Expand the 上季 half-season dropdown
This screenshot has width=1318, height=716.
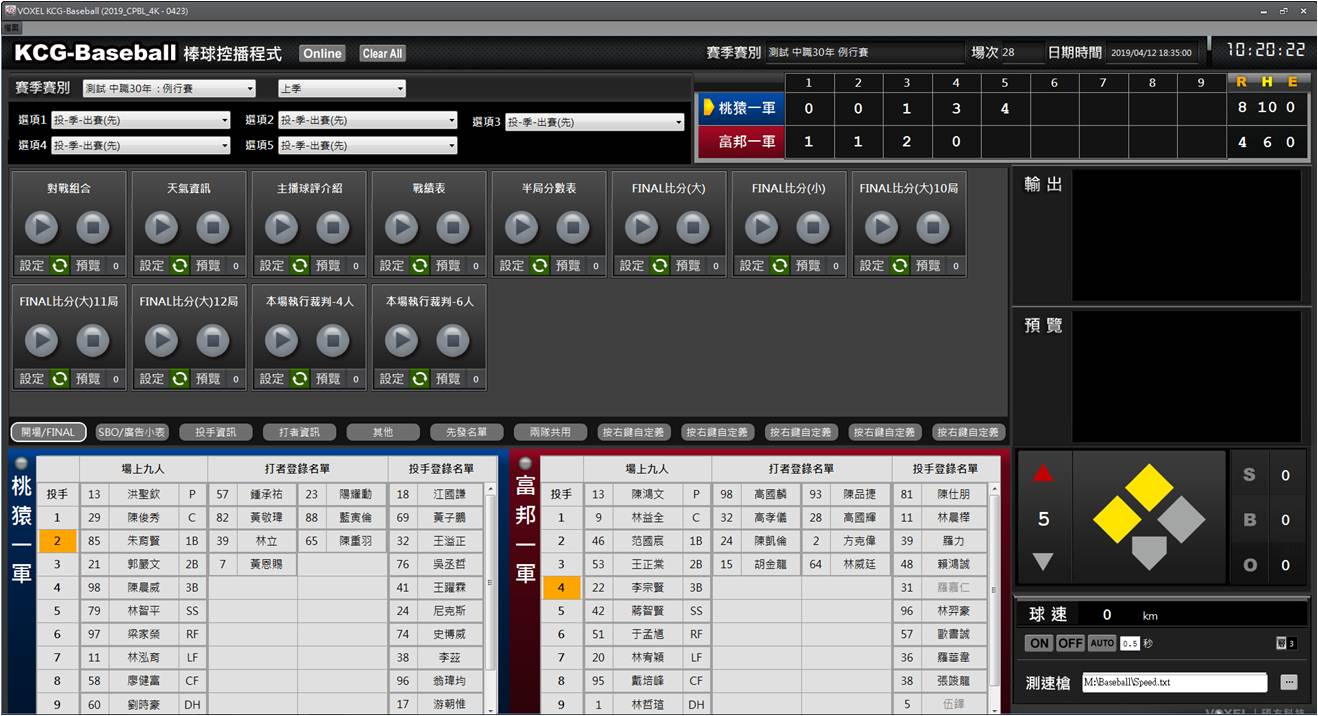point(342,89)
